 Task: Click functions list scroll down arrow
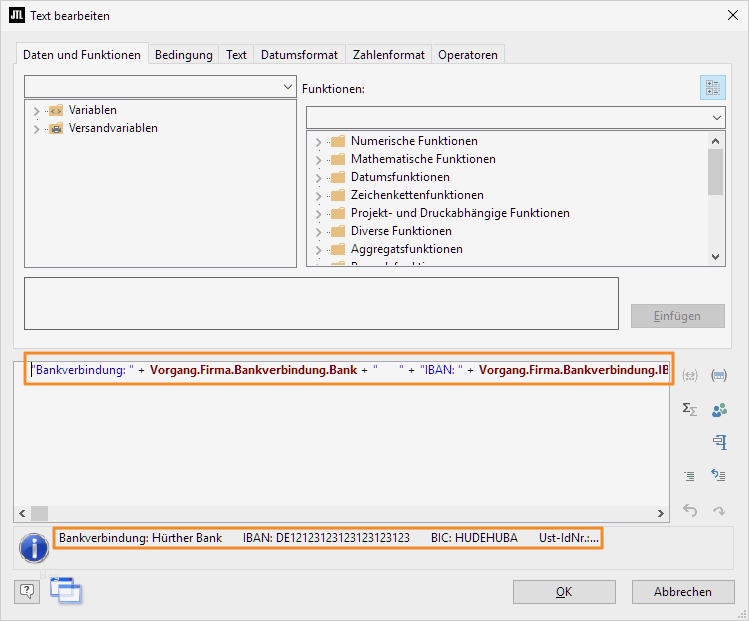coord(715,257)
